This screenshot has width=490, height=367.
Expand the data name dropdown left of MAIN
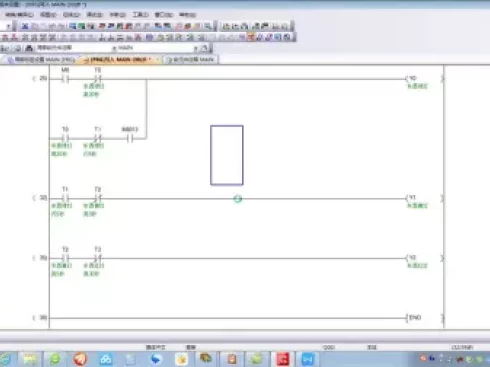point(114,48)
